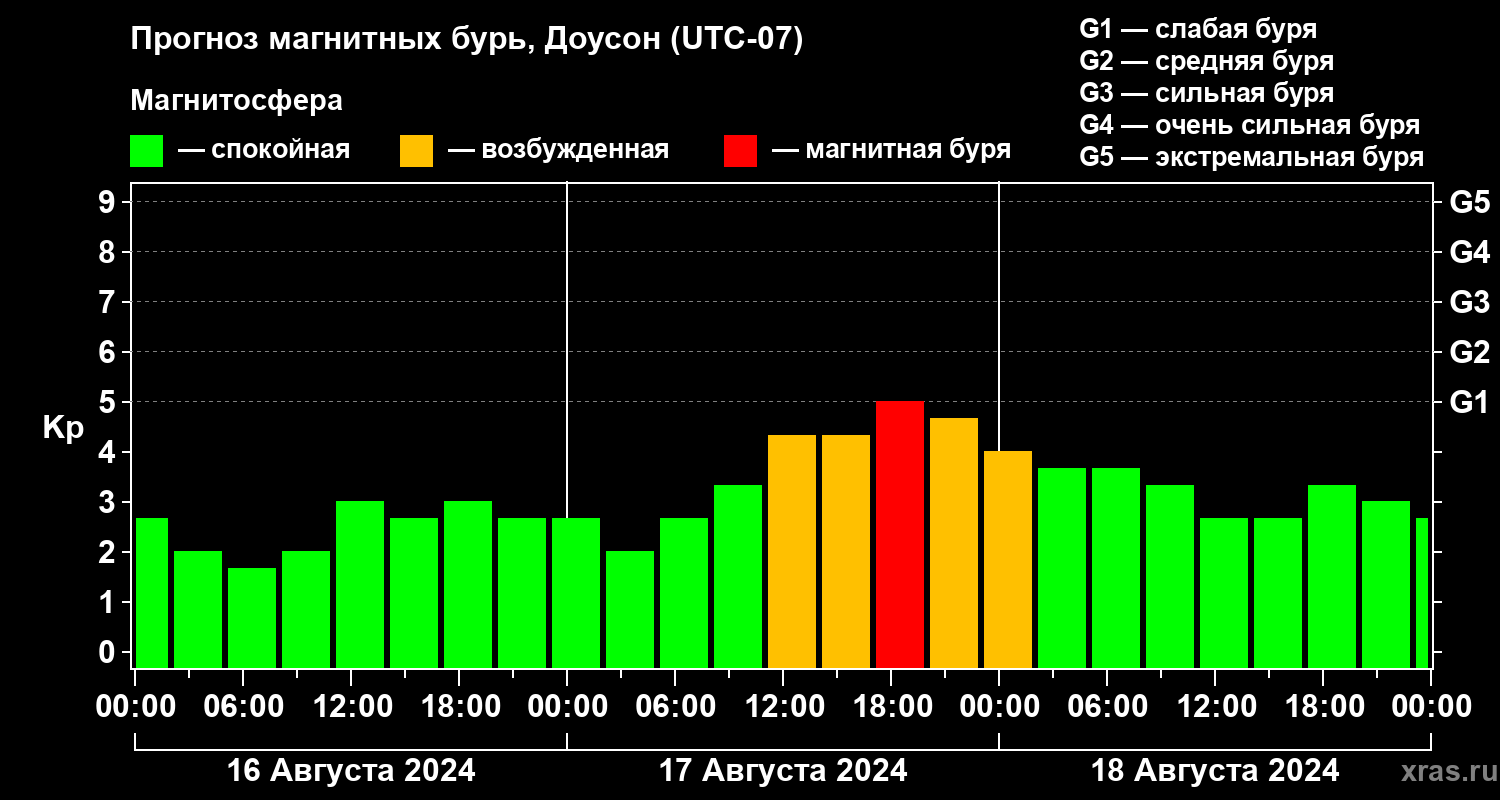Click the line 'G2 — средняя буря'

(x=1206, y=61)
